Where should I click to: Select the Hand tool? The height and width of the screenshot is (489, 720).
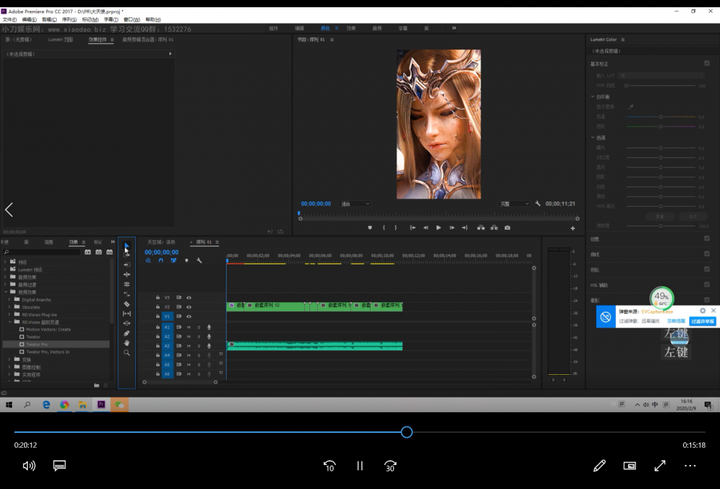(x=127, y=343)
